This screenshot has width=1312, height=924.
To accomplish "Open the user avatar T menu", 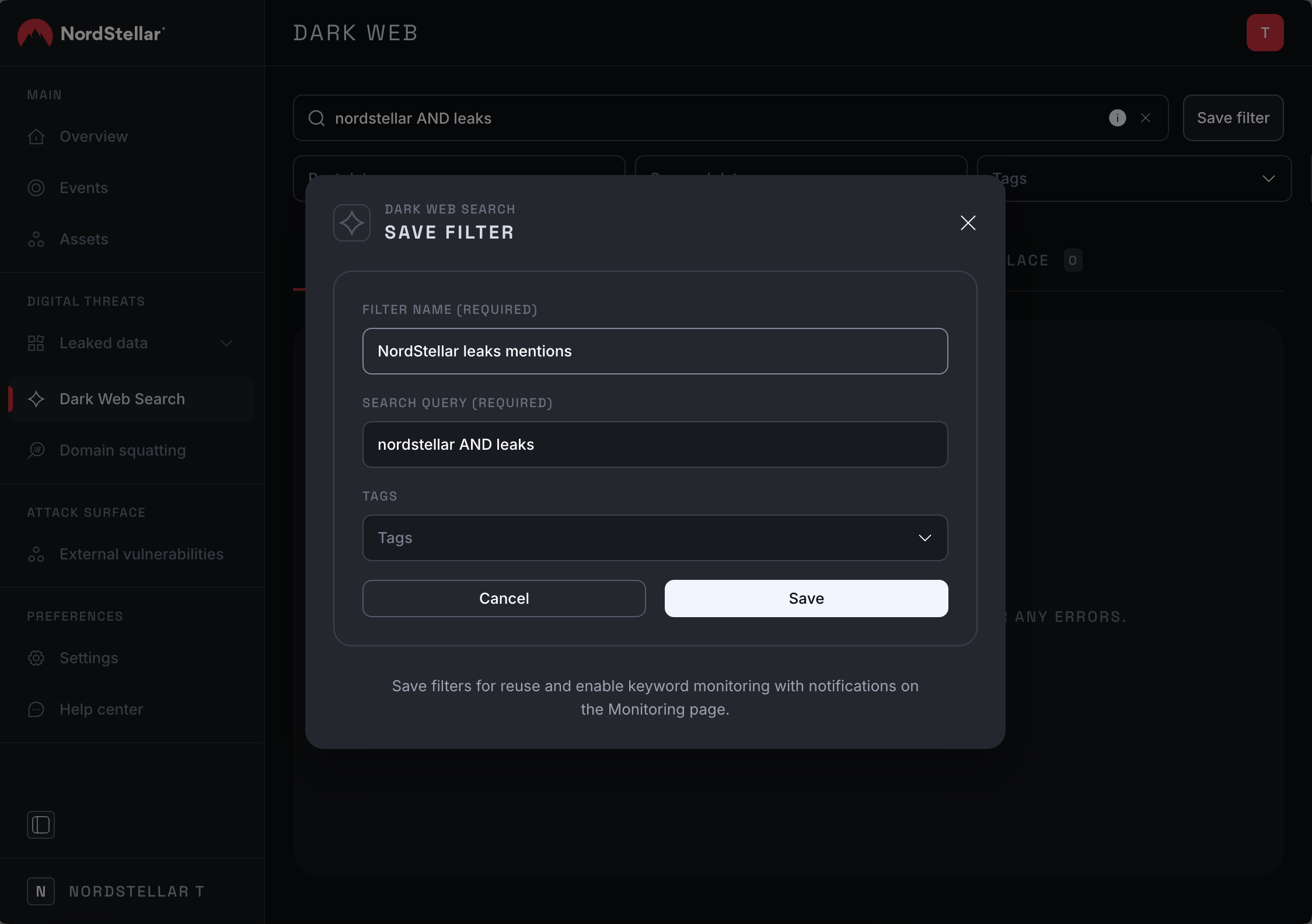I will tap(1265, 33).
